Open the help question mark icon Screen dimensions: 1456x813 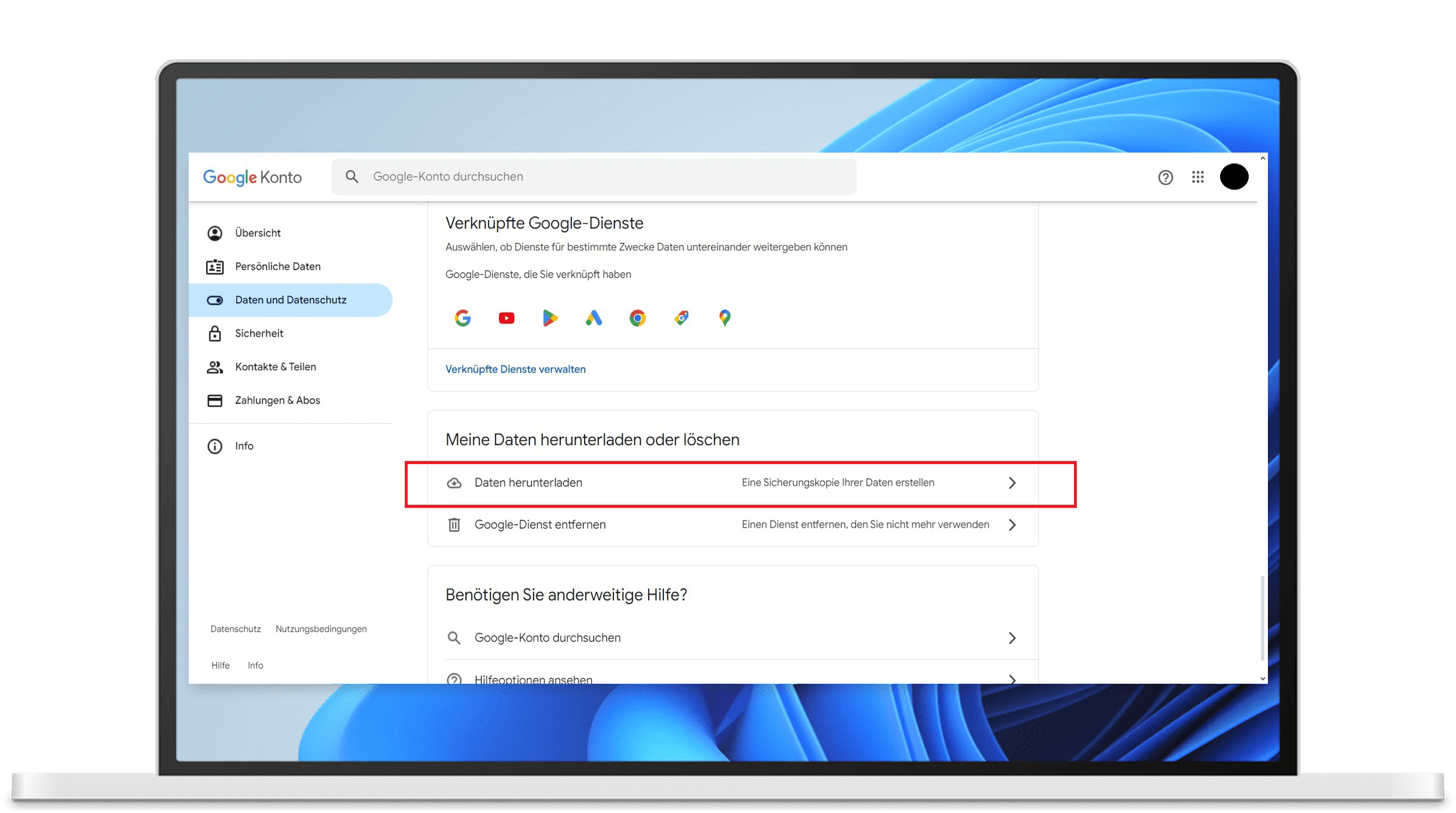click(1165, 177)
